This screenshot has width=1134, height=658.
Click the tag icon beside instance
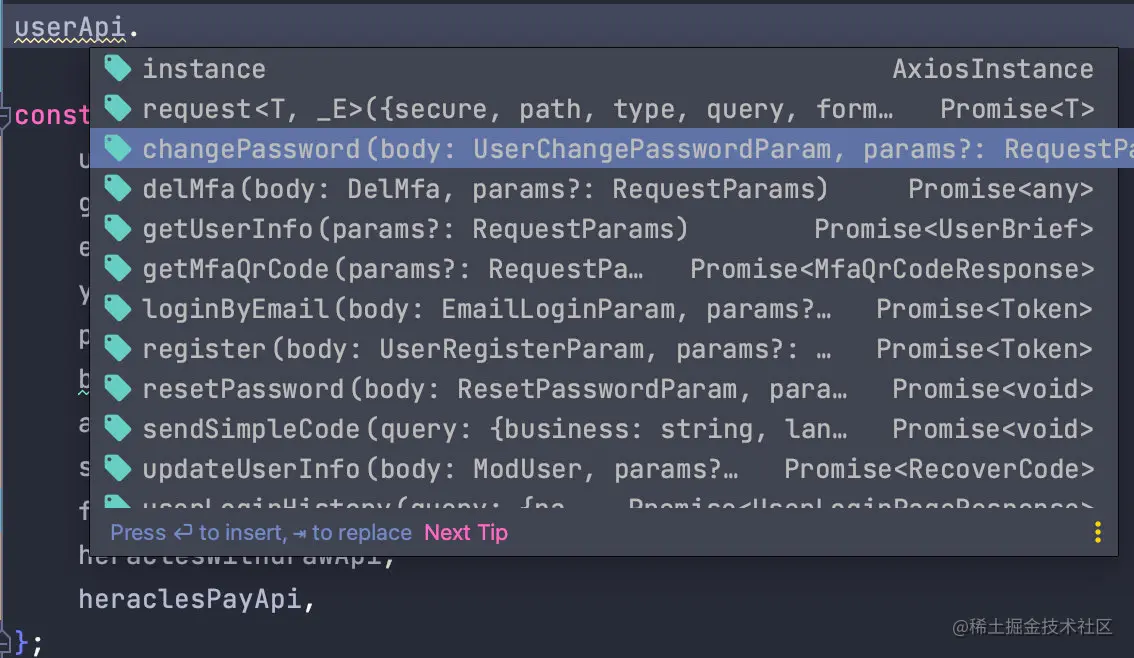tap(117, 68)
